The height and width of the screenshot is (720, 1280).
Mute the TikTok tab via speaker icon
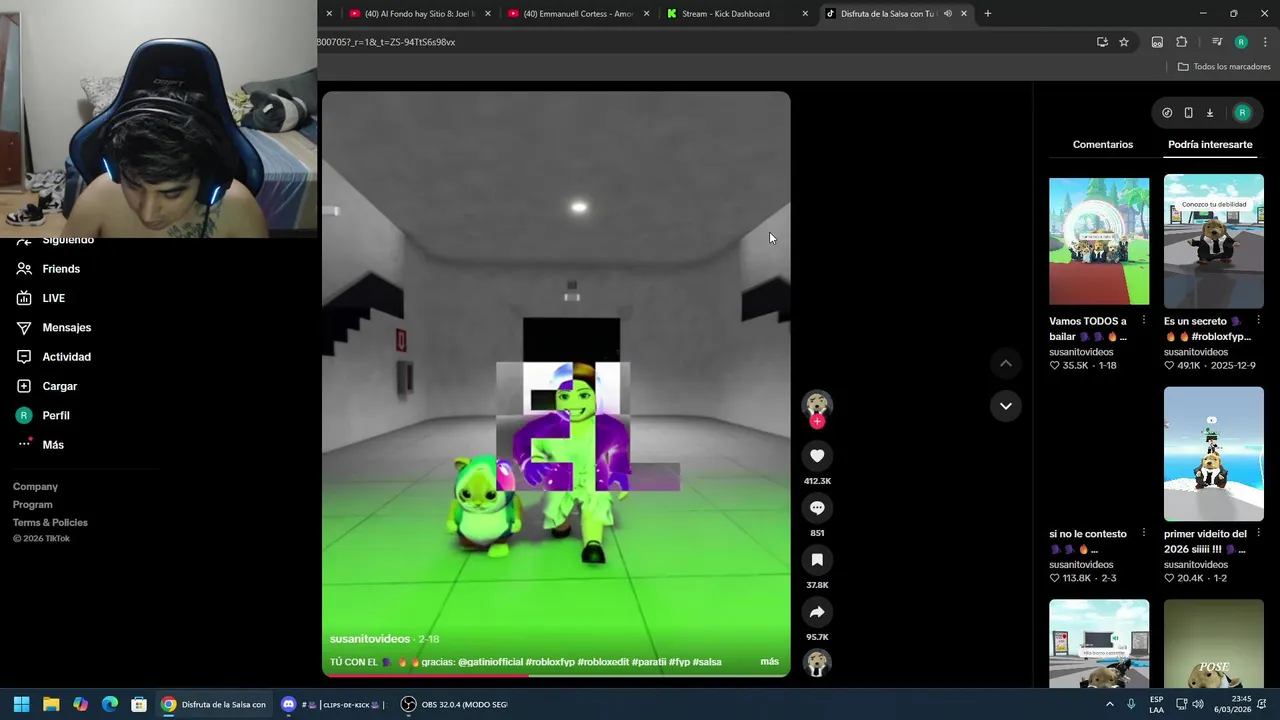click(947, 14)
